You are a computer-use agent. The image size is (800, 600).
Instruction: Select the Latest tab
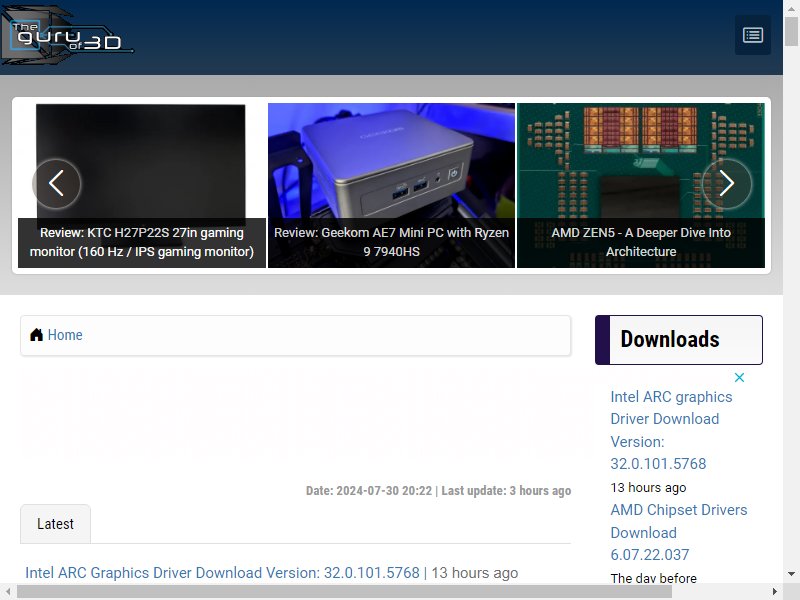[56, 524]
